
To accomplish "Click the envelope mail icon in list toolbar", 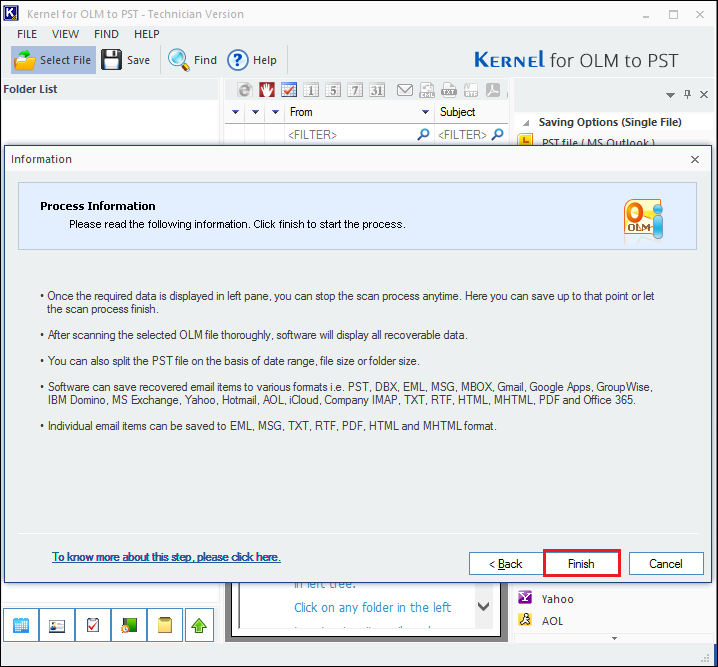I will click(404, 90).
